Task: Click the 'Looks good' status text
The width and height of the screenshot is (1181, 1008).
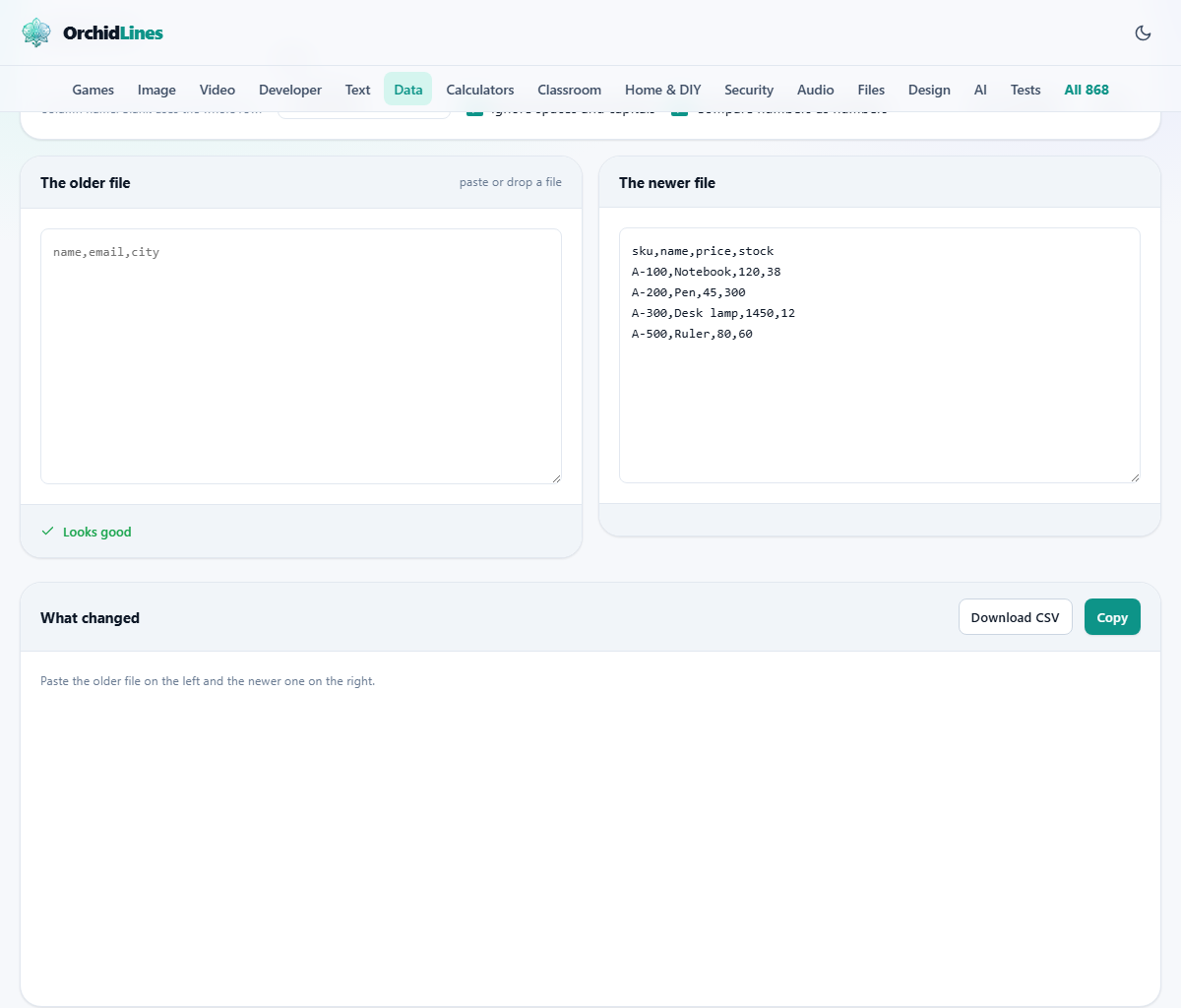Action: [x=96, y=532]
